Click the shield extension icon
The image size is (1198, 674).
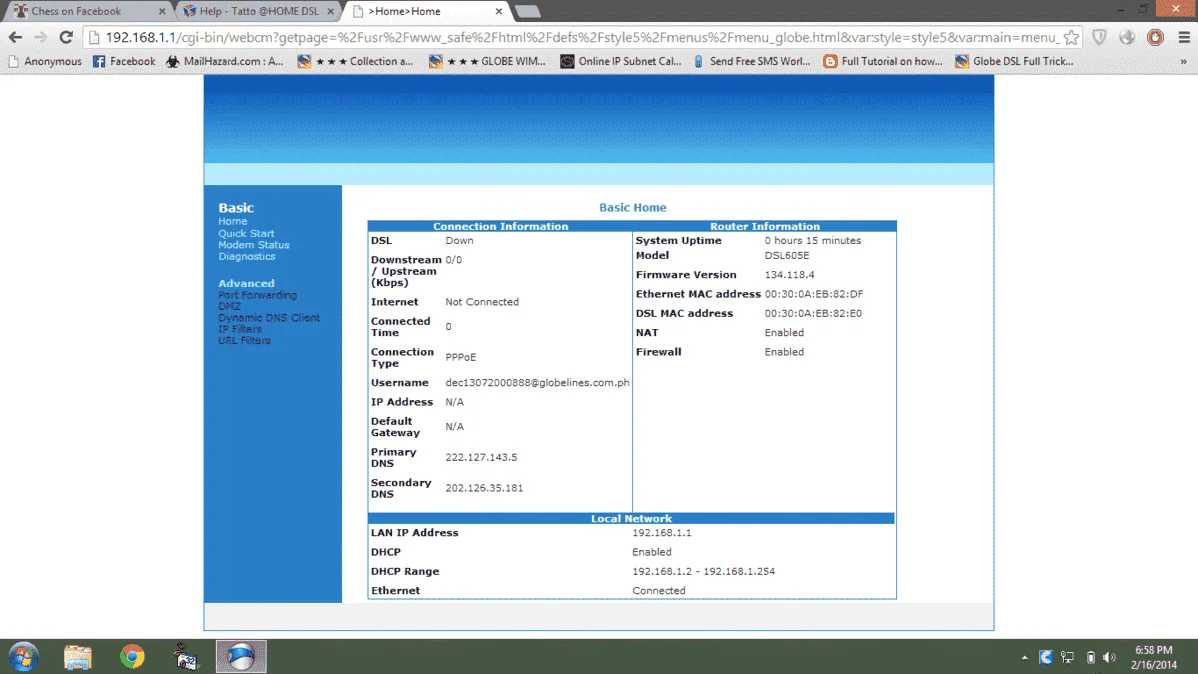1099,37
